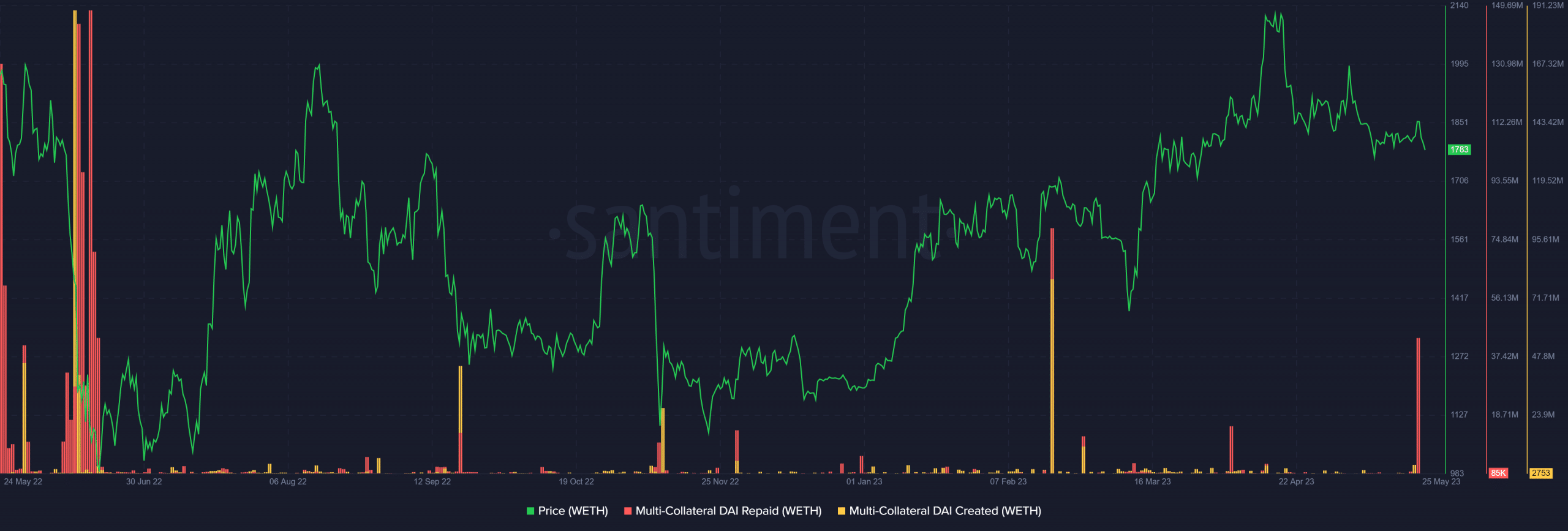
Task: Click the 16 Mar 23 date label
Action: pyautogui.click(x=1152, y=481)
